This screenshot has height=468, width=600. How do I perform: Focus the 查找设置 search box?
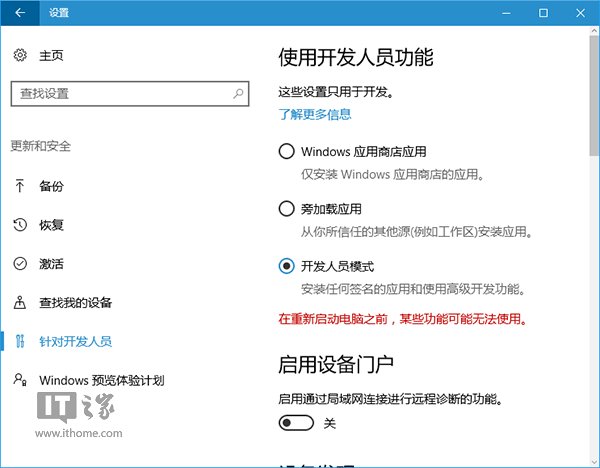click(x=130, y=93)
